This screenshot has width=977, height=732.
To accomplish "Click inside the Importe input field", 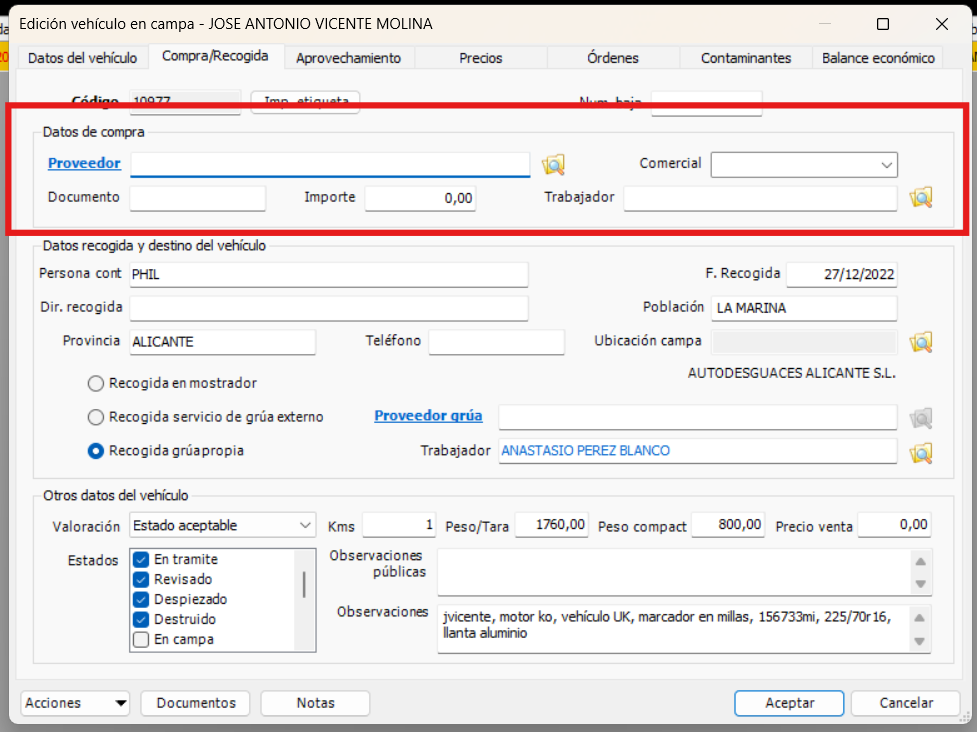I will (x=420, y=198).
